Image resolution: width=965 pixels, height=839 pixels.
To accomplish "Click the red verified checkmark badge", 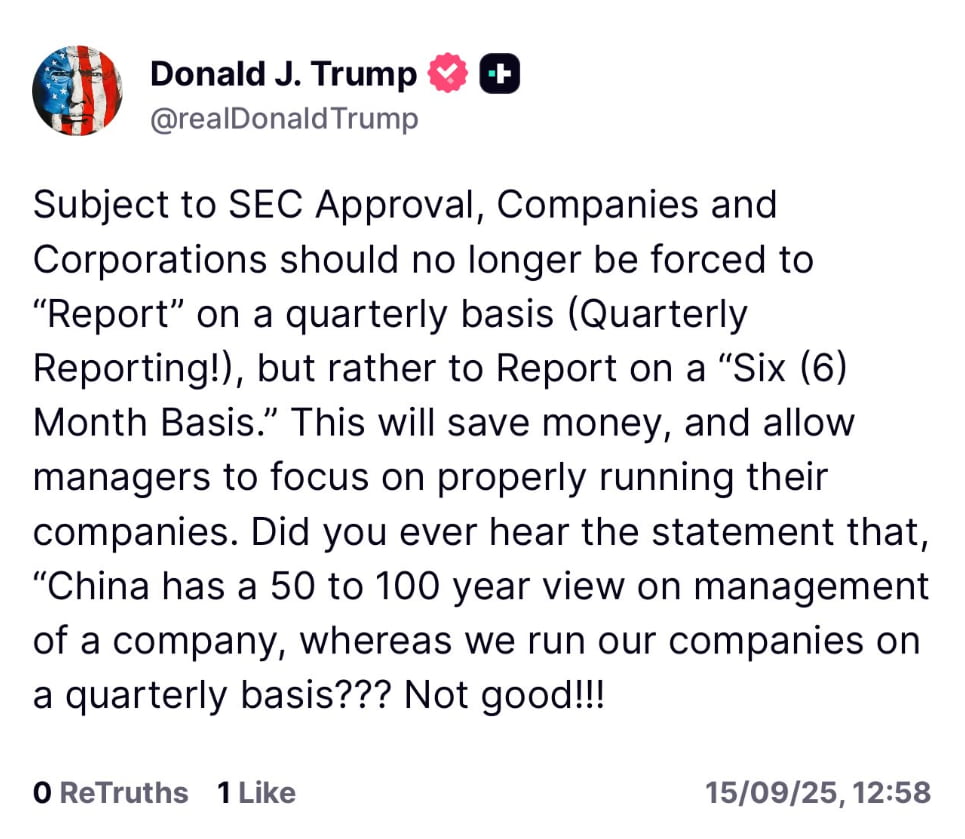I will [x=447, y=75].
